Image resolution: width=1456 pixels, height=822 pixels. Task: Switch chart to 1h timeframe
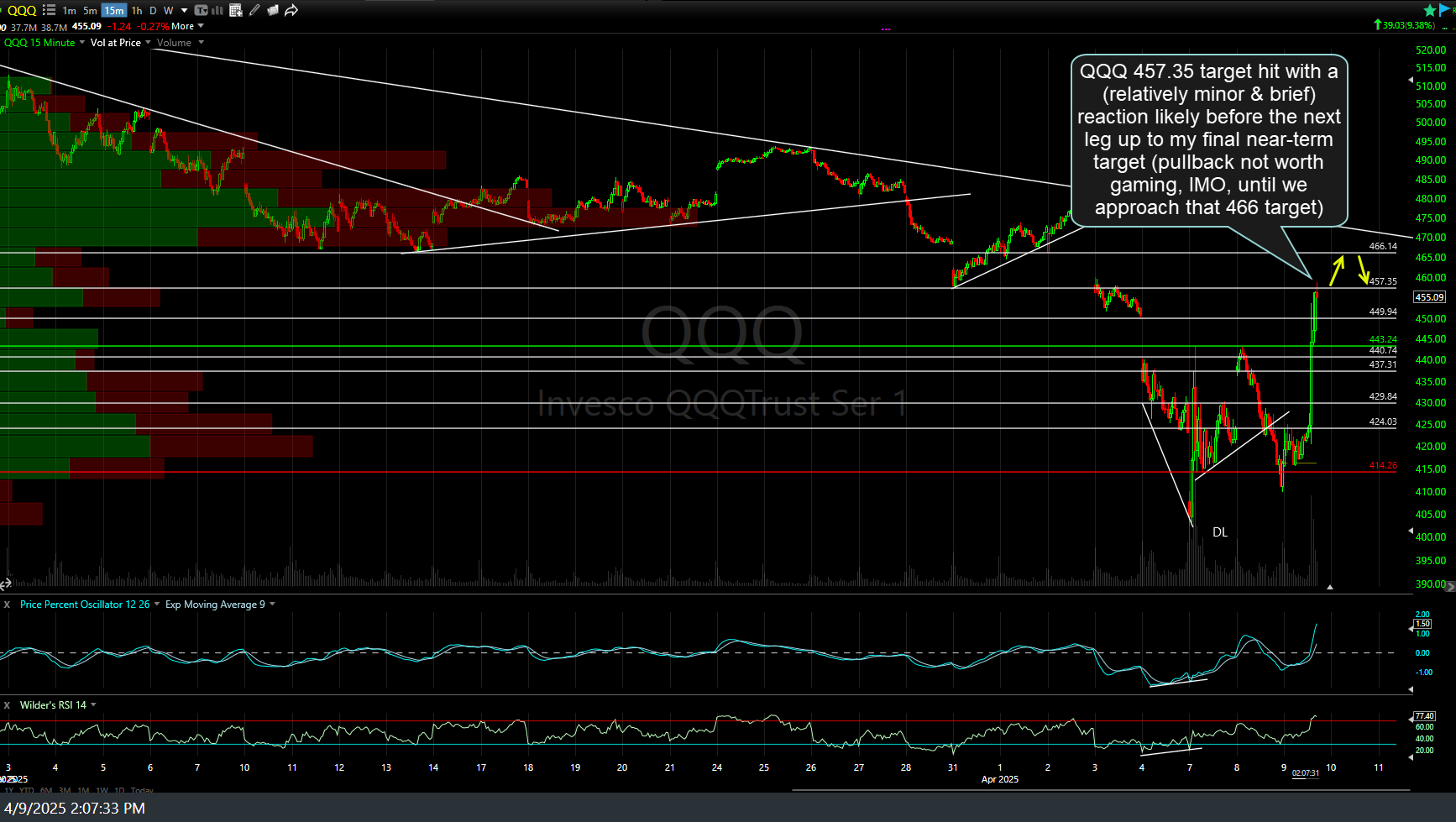(137, 10)
